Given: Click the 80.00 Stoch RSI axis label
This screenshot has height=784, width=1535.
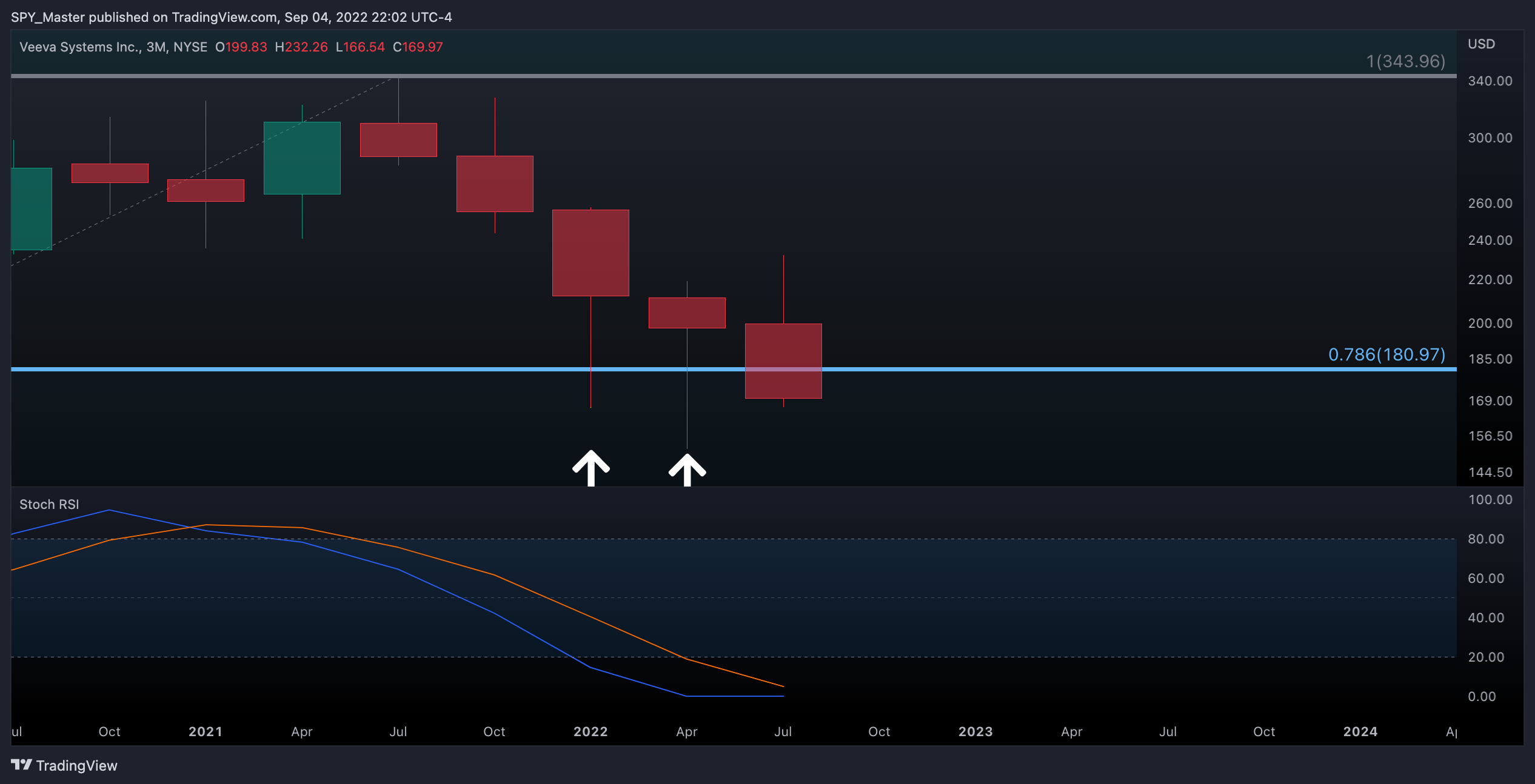Looking at the screenshot, I should (x=1486, y=539).
